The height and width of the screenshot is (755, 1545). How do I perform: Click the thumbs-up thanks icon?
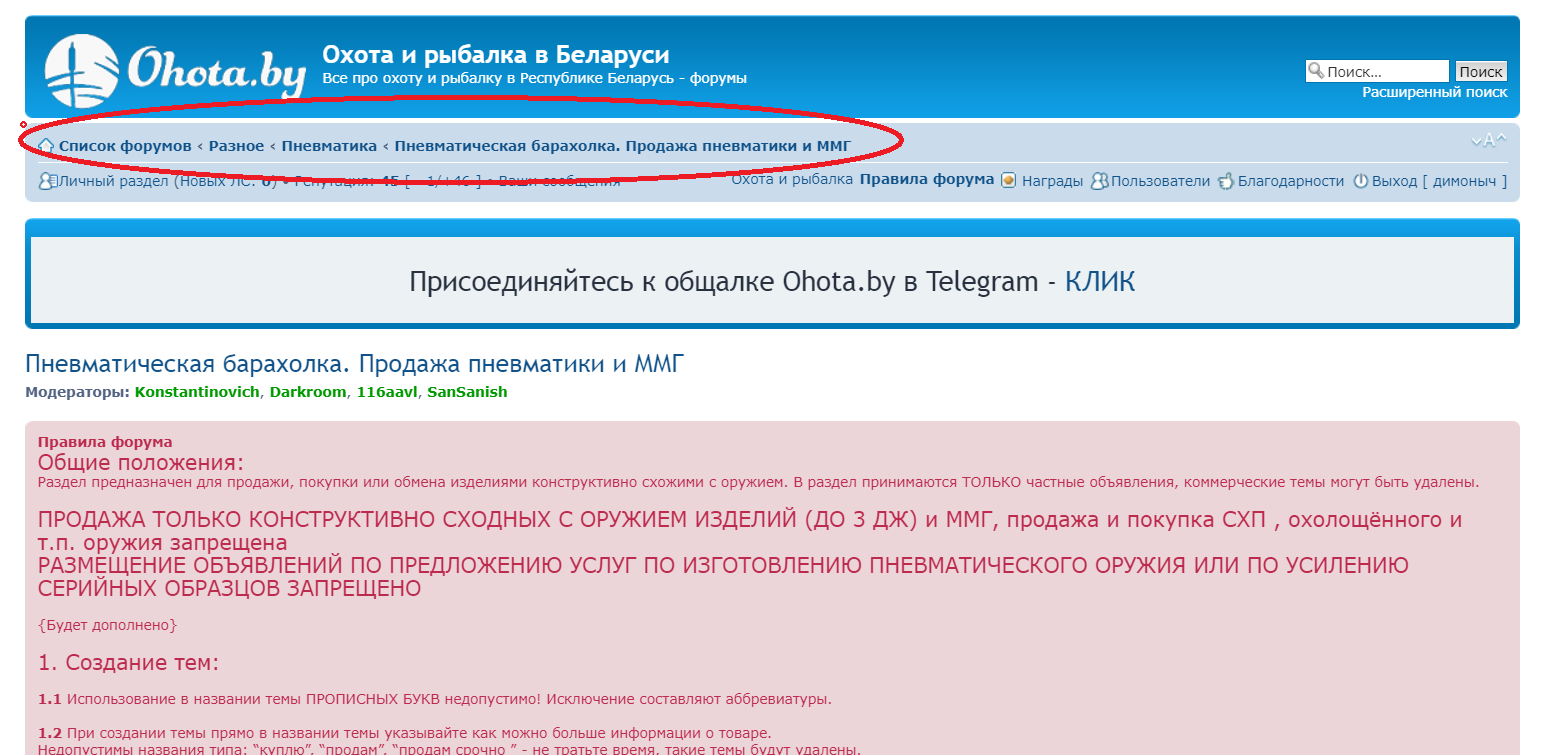click(x=1225, y=182)
